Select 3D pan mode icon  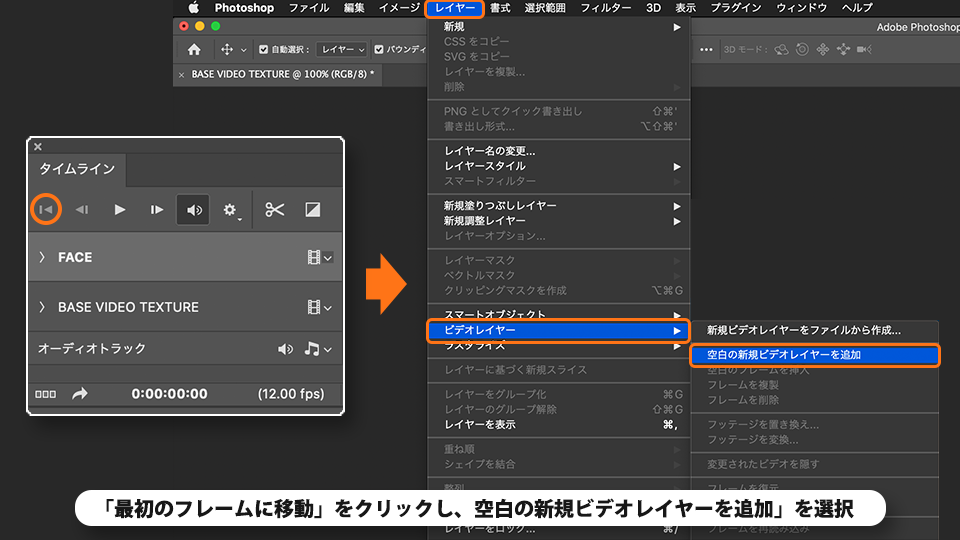click(x=823, y=50)
